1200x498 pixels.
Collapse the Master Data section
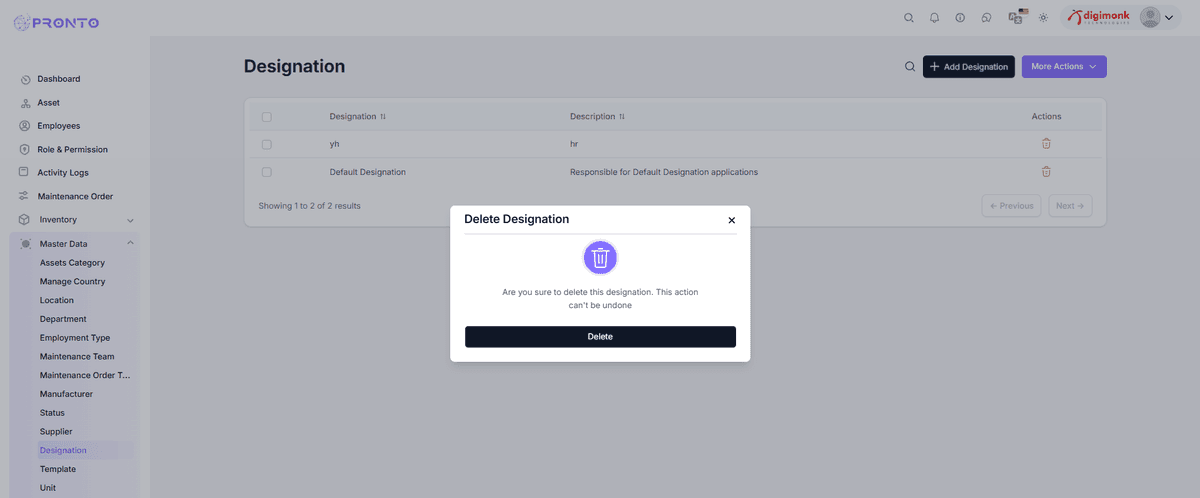[130, 244]
